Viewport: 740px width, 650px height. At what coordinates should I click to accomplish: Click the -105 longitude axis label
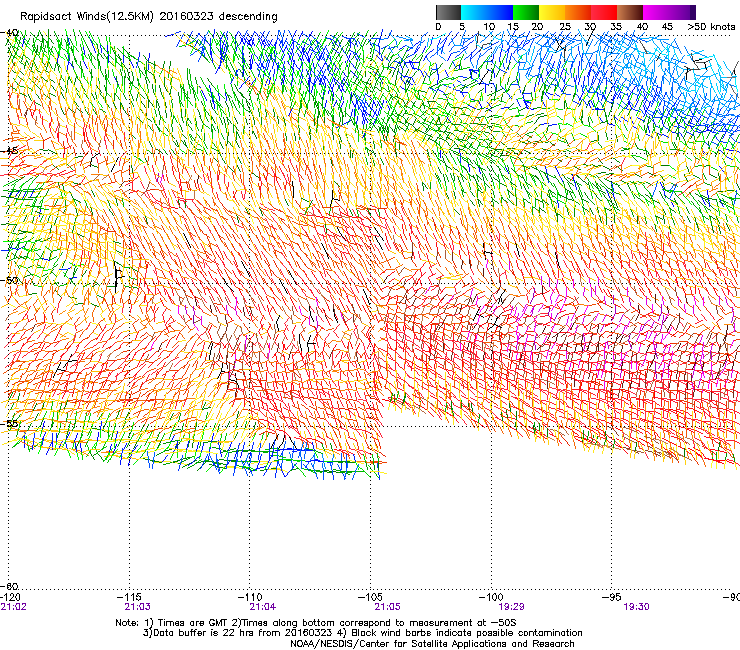(370, 597)
